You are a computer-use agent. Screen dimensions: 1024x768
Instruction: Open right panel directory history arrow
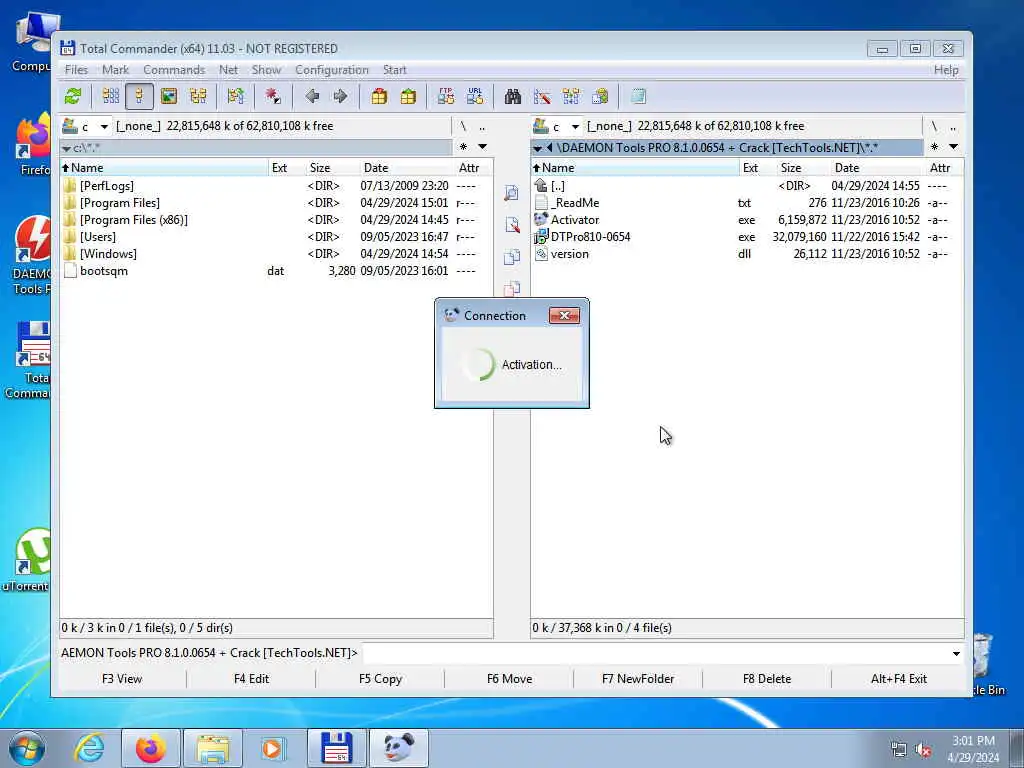953,147
